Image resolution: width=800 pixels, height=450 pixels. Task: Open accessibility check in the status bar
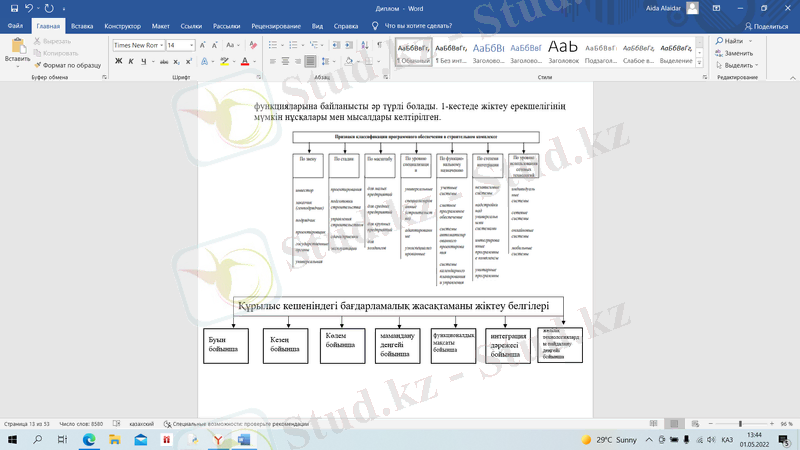[236, 424]
